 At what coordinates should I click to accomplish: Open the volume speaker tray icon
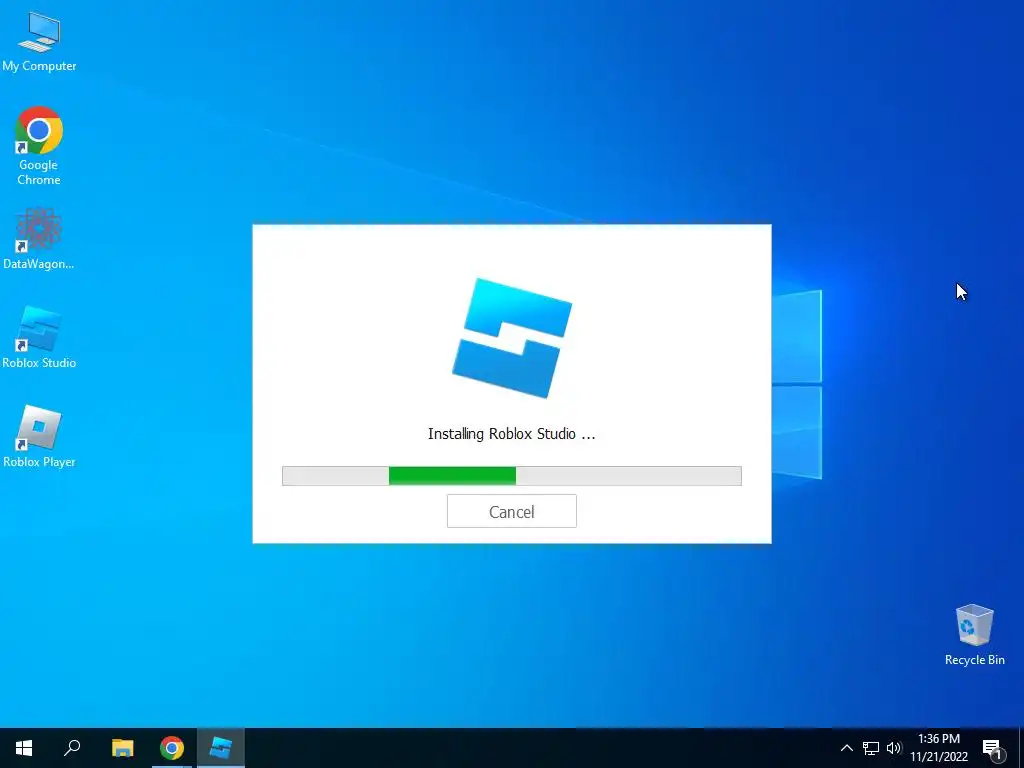[894, 748]
